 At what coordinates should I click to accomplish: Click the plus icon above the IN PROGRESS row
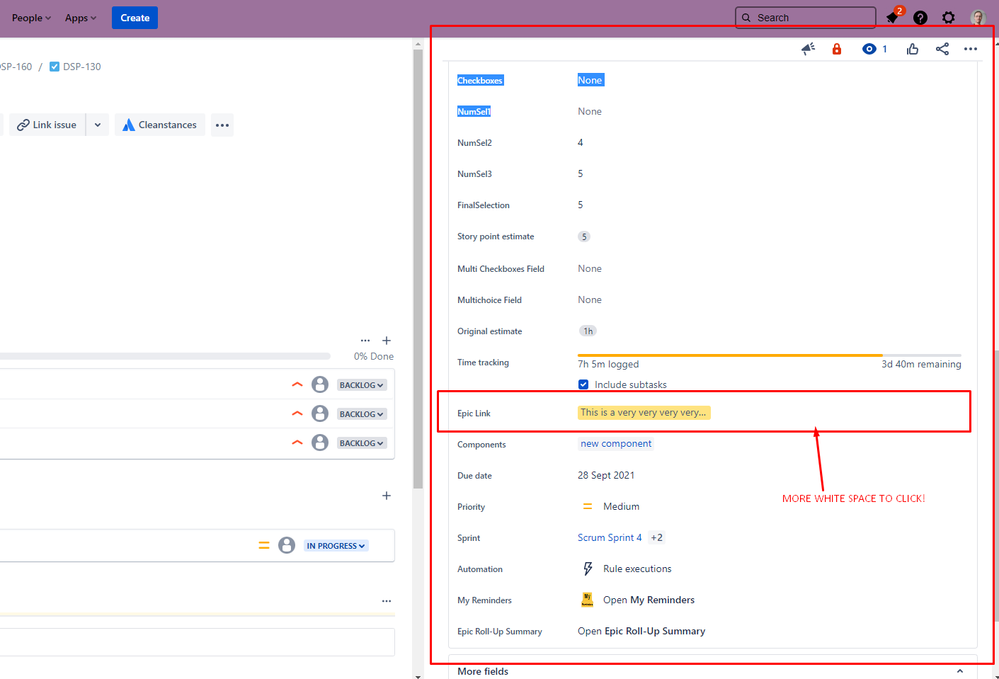(x=386, y=496)
